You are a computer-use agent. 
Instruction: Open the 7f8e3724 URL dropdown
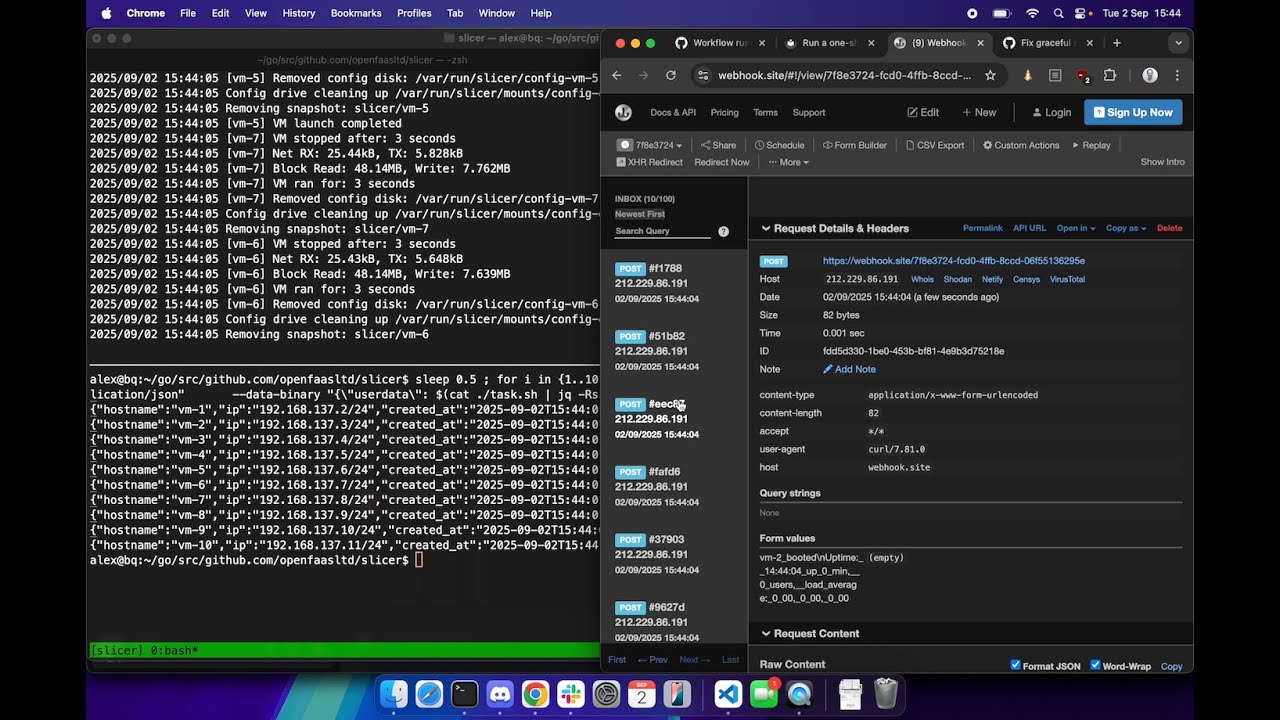tap(650, 145)
